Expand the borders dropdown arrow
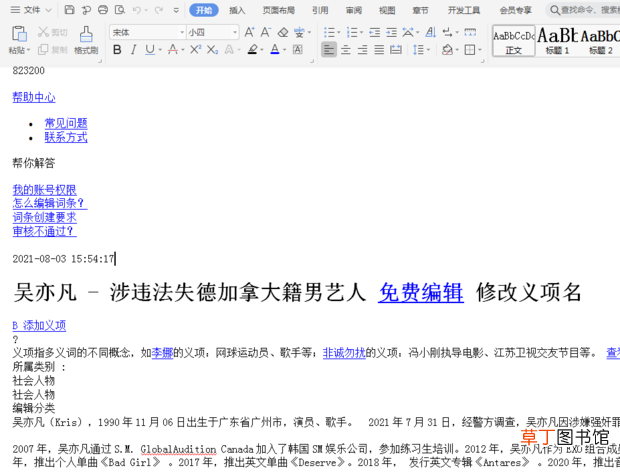 pyautogui.click(x=480, y=50)
